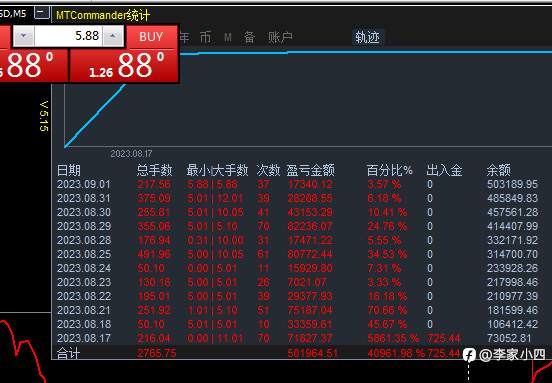Image resolution: width=552 pixels, height=383 pixels.
Task: Click the 余额 column header
Action: (498, 170)
